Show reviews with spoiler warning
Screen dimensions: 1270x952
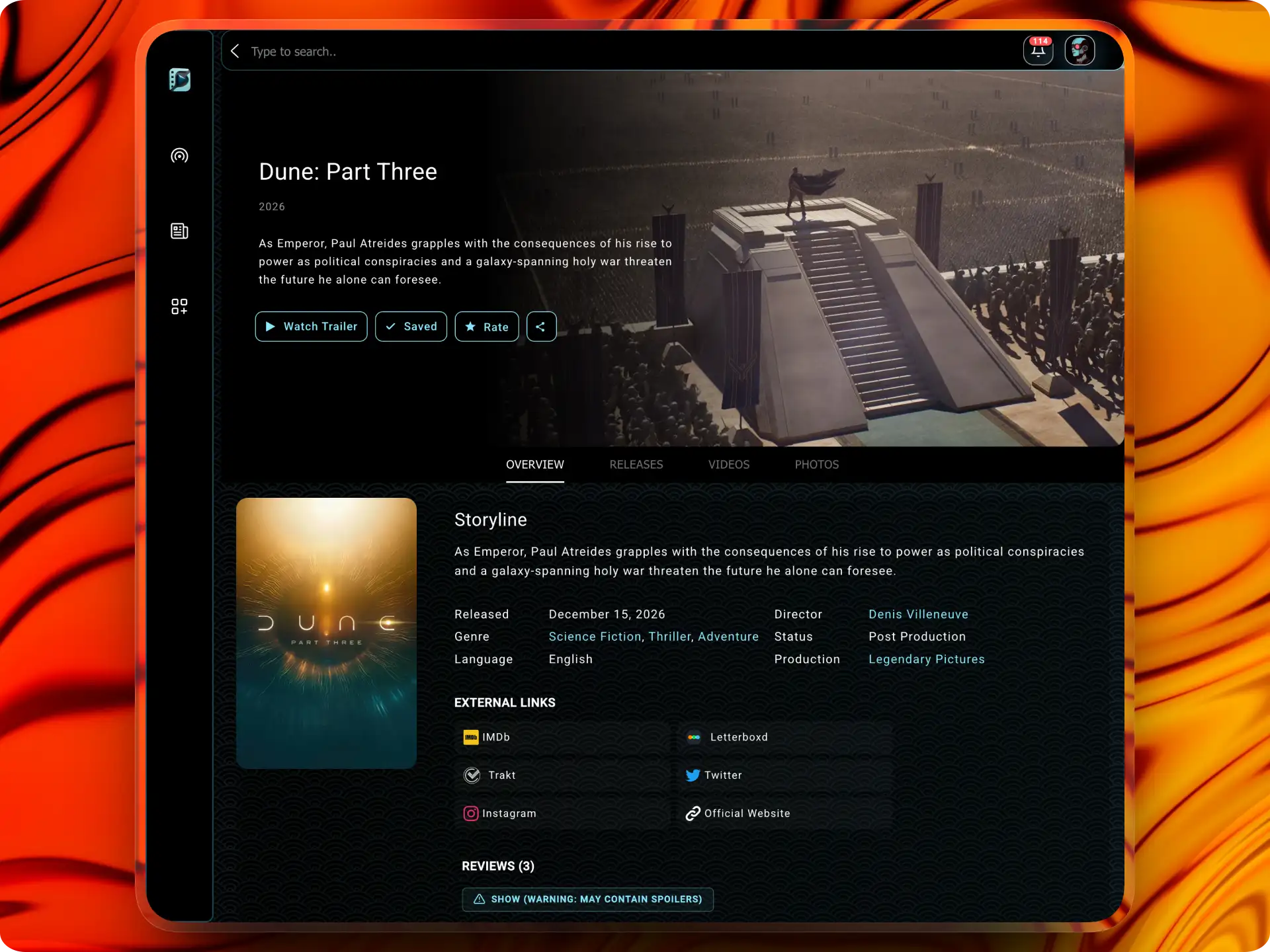point(587,899)
